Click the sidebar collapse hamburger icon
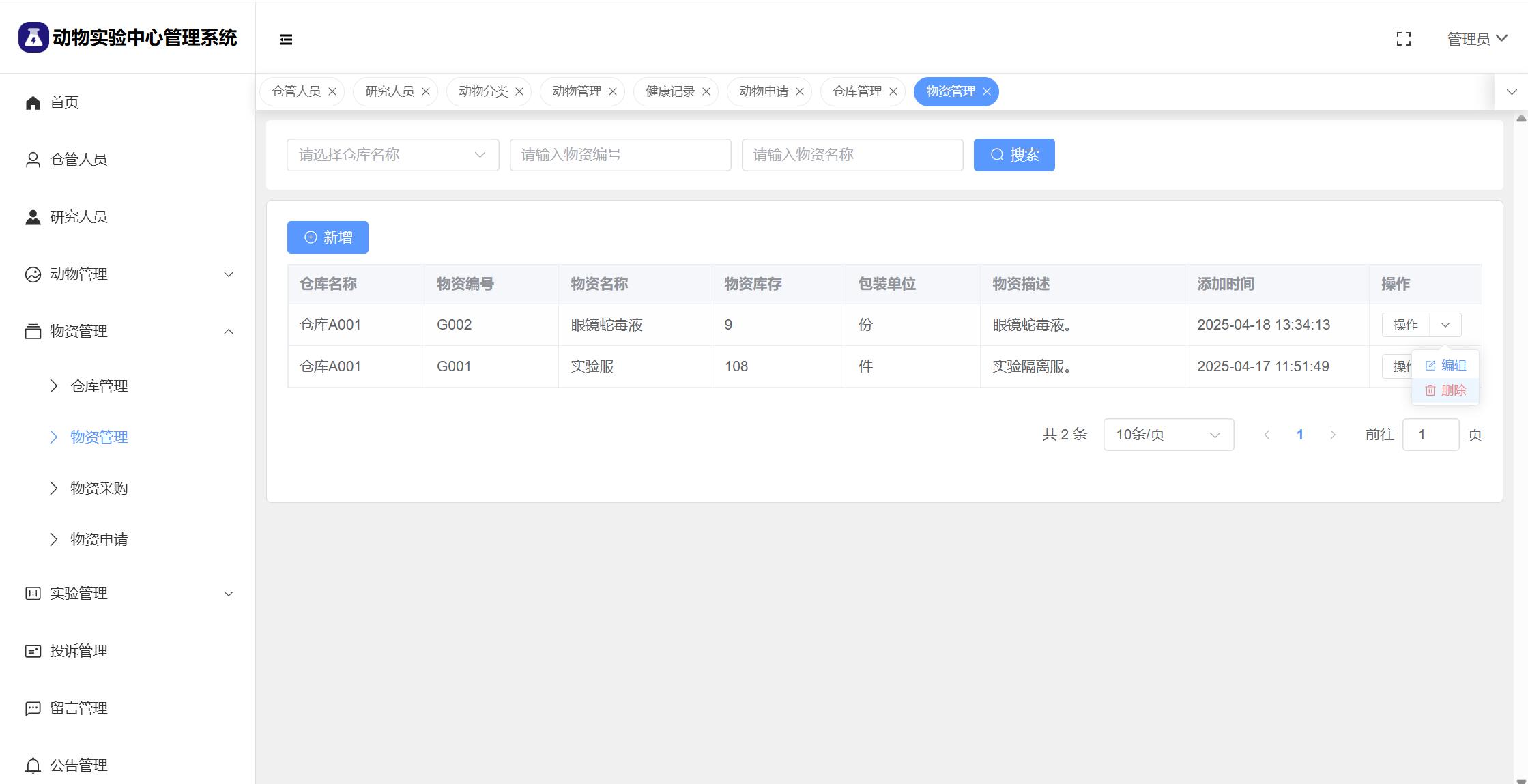 [286, 40]
